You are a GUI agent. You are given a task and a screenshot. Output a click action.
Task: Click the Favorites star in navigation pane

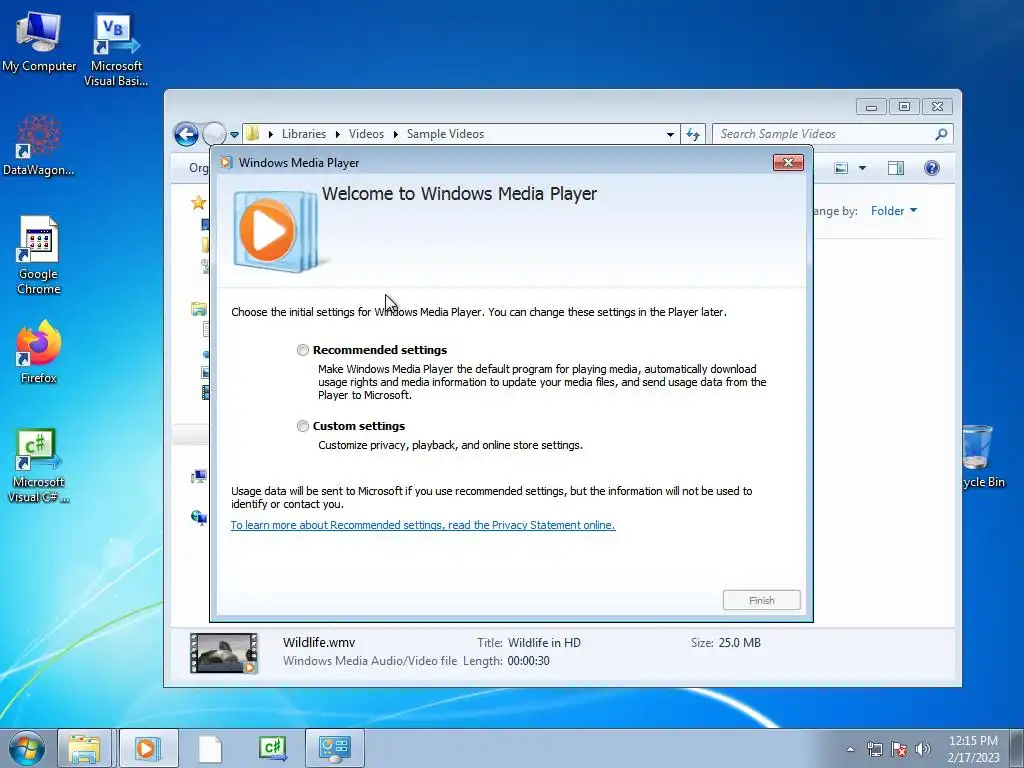click(x=199, y=202)
